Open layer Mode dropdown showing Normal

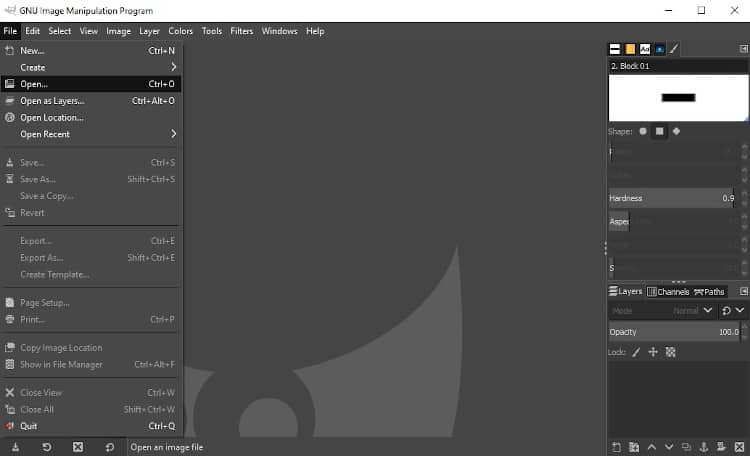(x=662, y=311)
